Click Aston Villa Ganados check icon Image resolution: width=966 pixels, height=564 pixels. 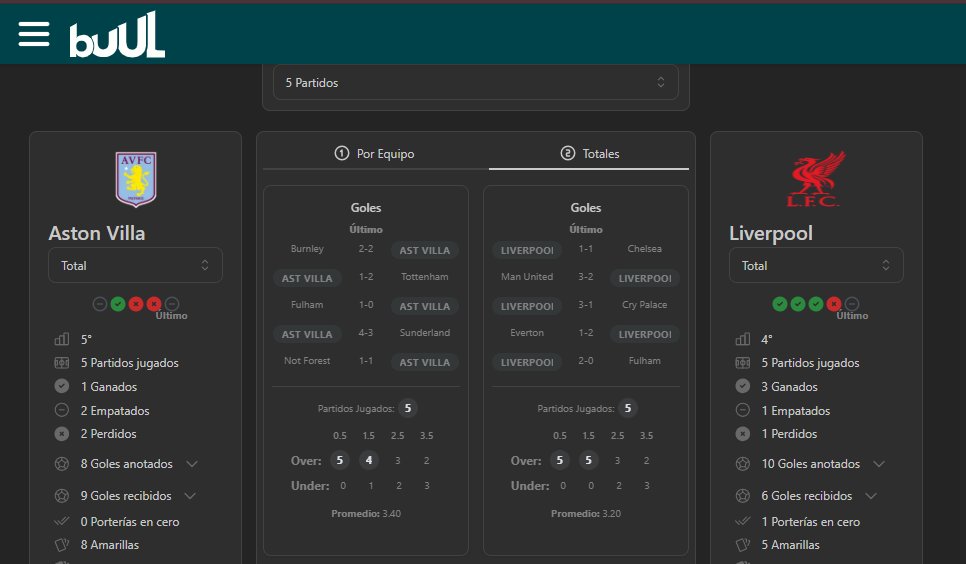[x=62, y=386]
